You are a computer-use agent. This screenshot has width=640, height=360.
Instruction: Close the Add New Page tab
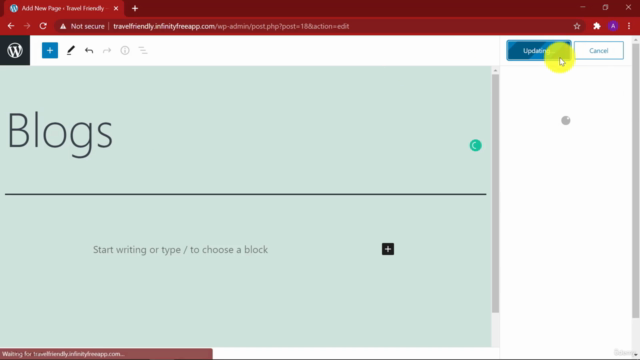click(x=116, y=8)
